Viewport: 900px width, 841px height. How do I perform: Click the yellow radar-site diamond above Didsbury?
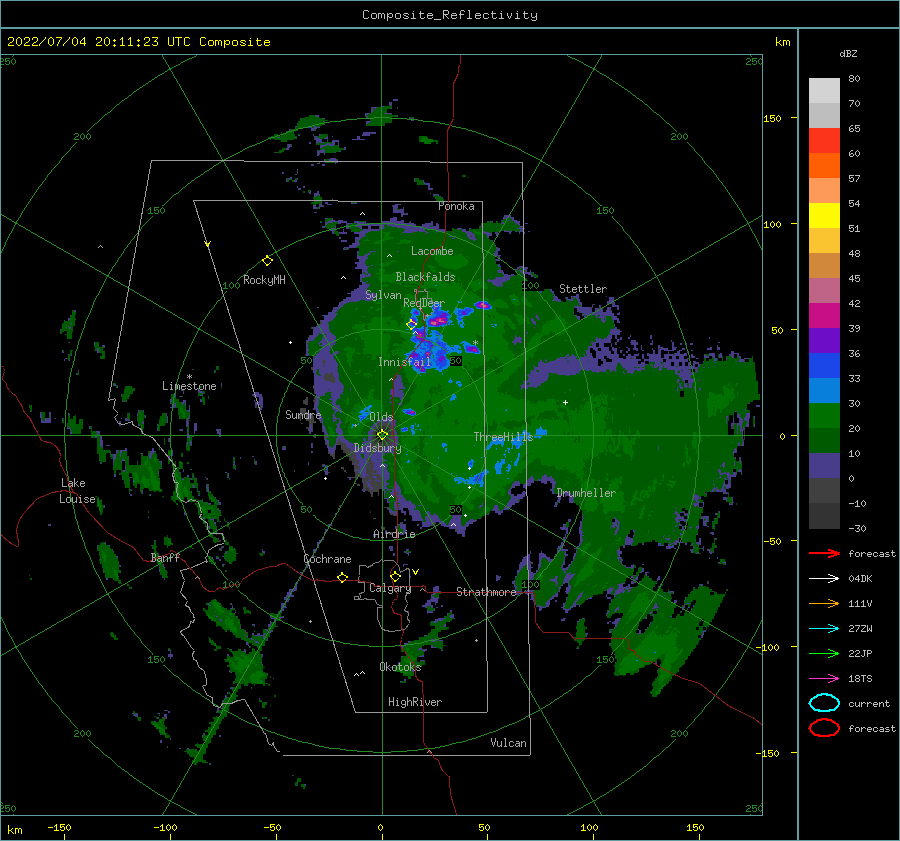point(382,435)
